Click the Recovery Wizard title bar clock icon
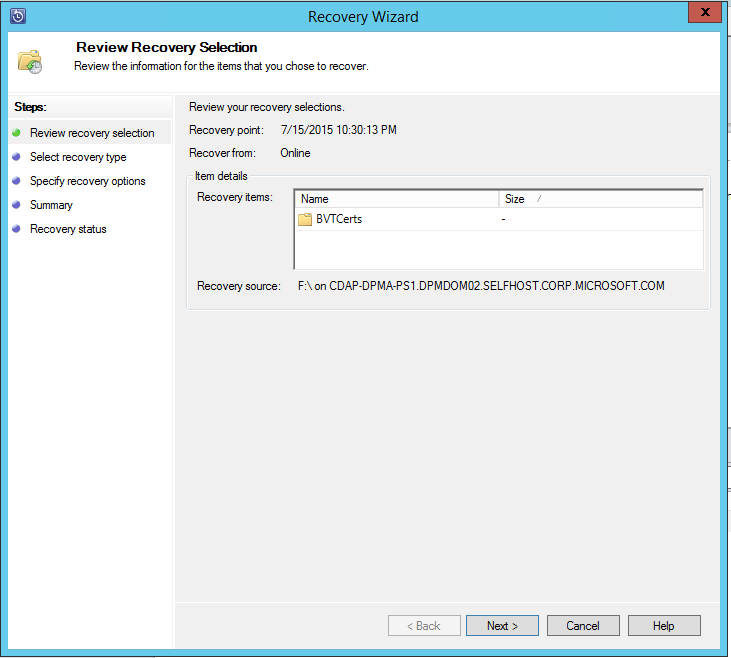The image size is (731, 658). coord(18,16)
